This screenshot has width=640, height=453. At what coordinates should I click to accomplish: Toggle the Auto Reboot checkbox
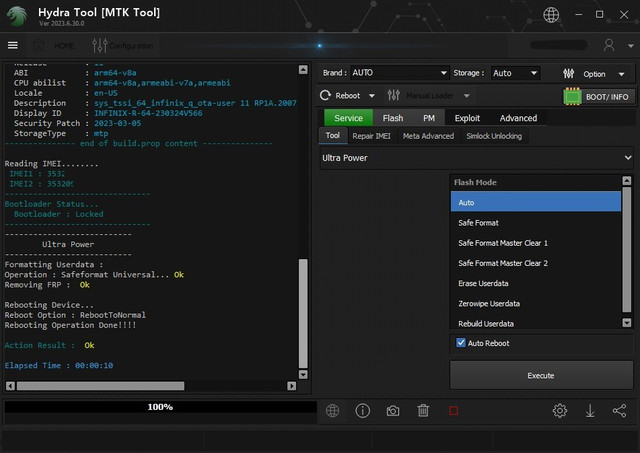(461, 343)
